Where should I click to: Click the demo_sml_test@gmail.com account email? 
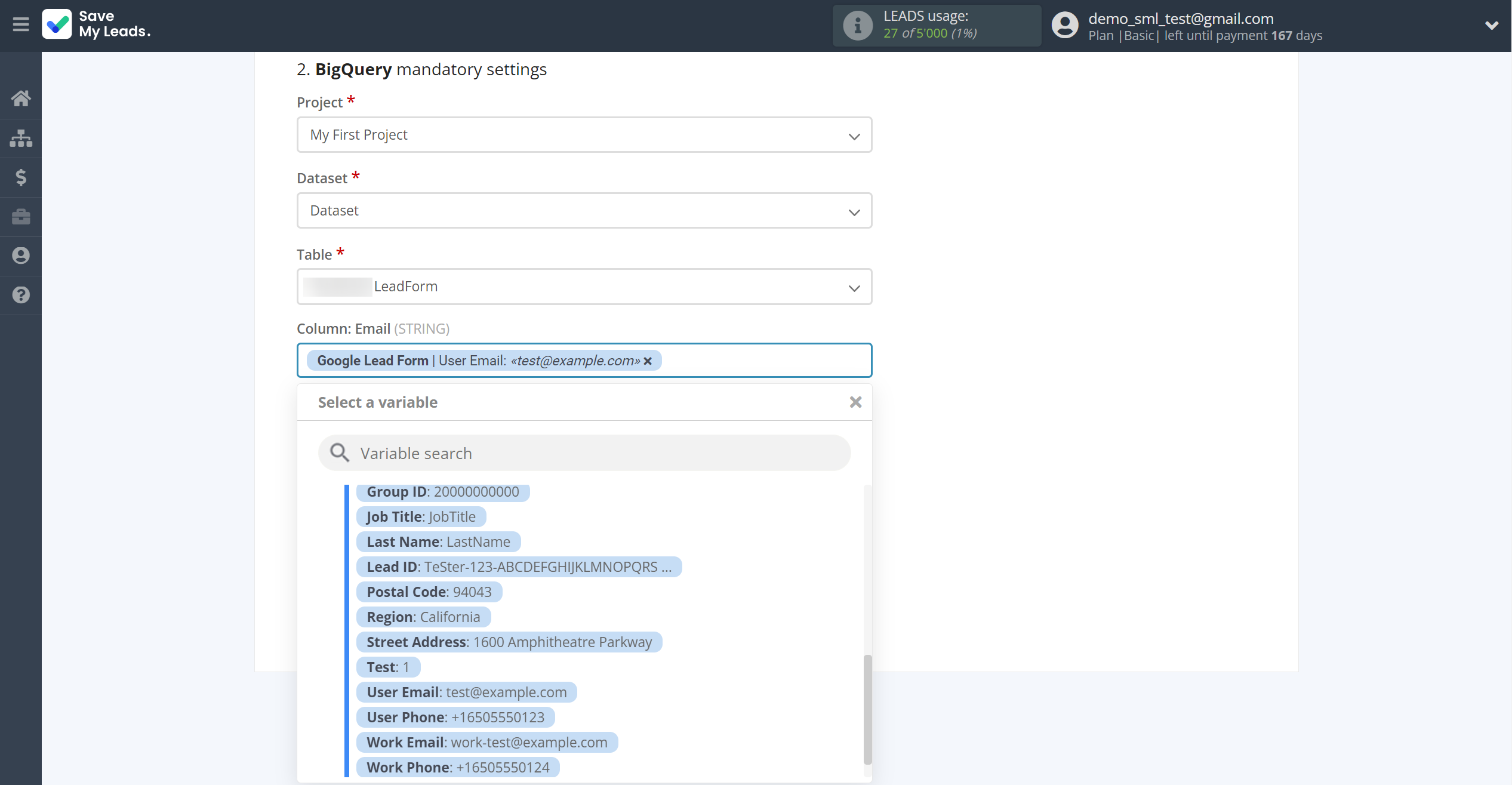[x=1181, y=19]
